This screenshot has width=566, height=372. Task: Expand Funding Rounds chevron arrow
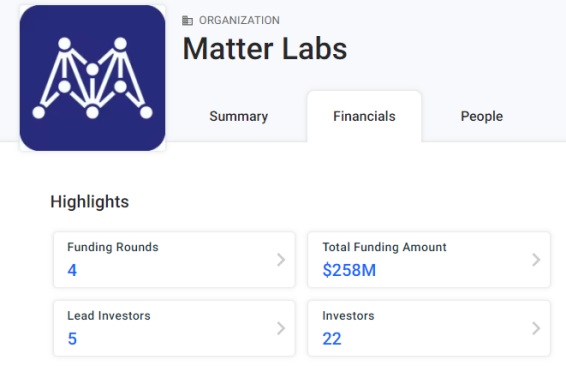(281, 260)
